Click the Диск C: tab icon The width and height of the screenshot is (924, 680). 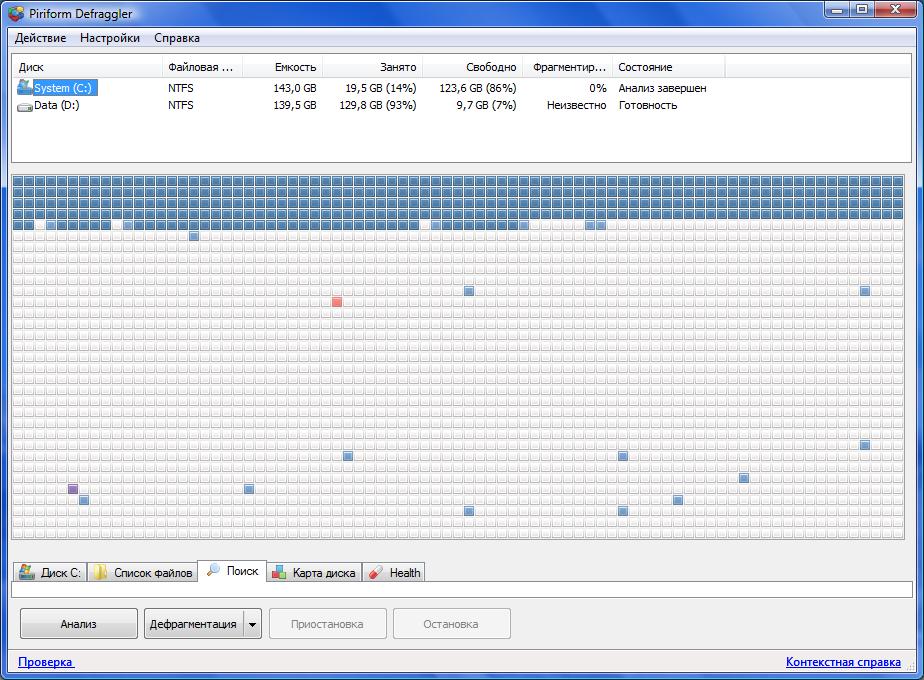tap(28, 573)
